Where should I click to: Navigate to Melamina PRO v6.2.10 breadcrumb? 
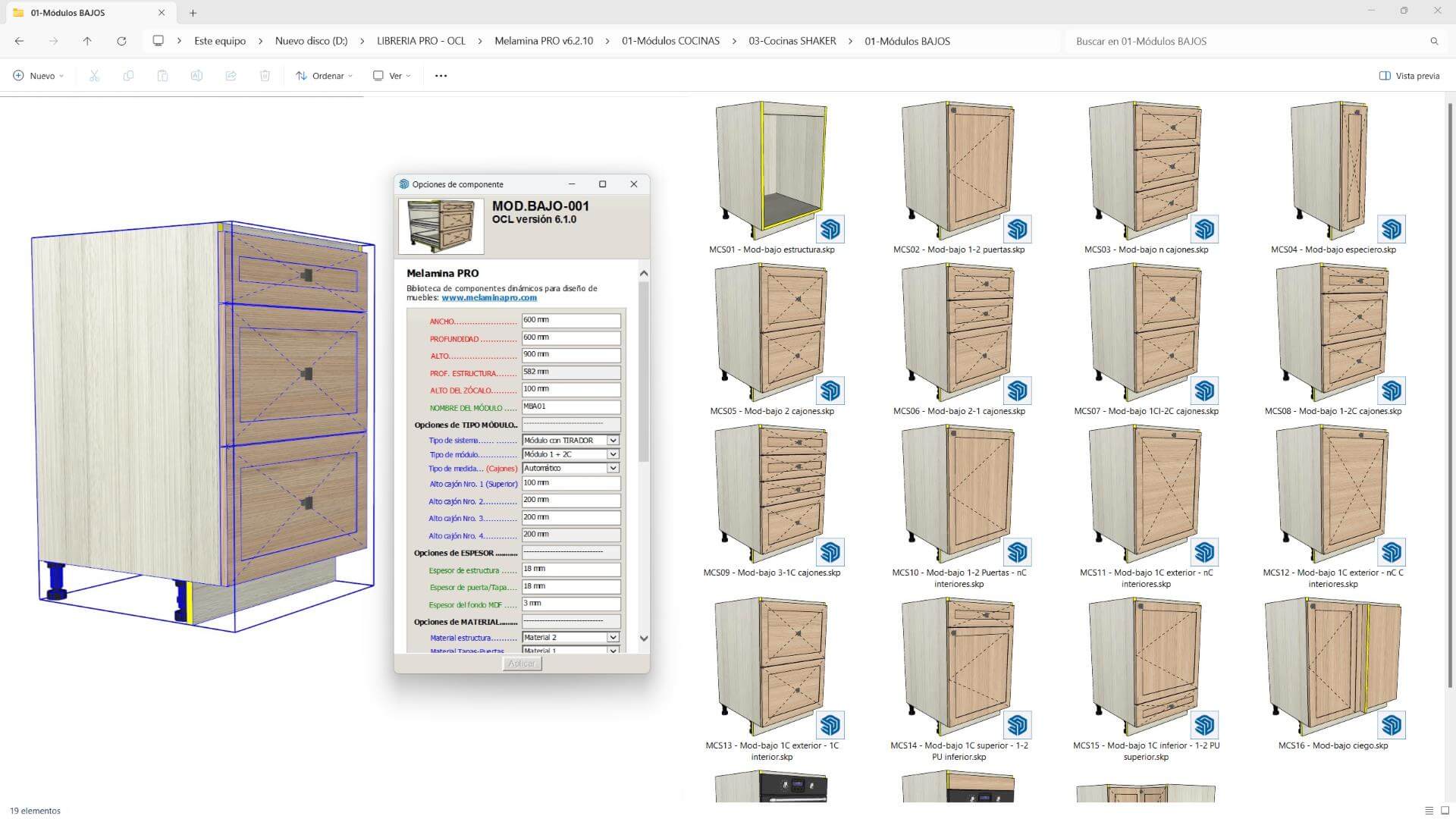[x=544, y=41]
